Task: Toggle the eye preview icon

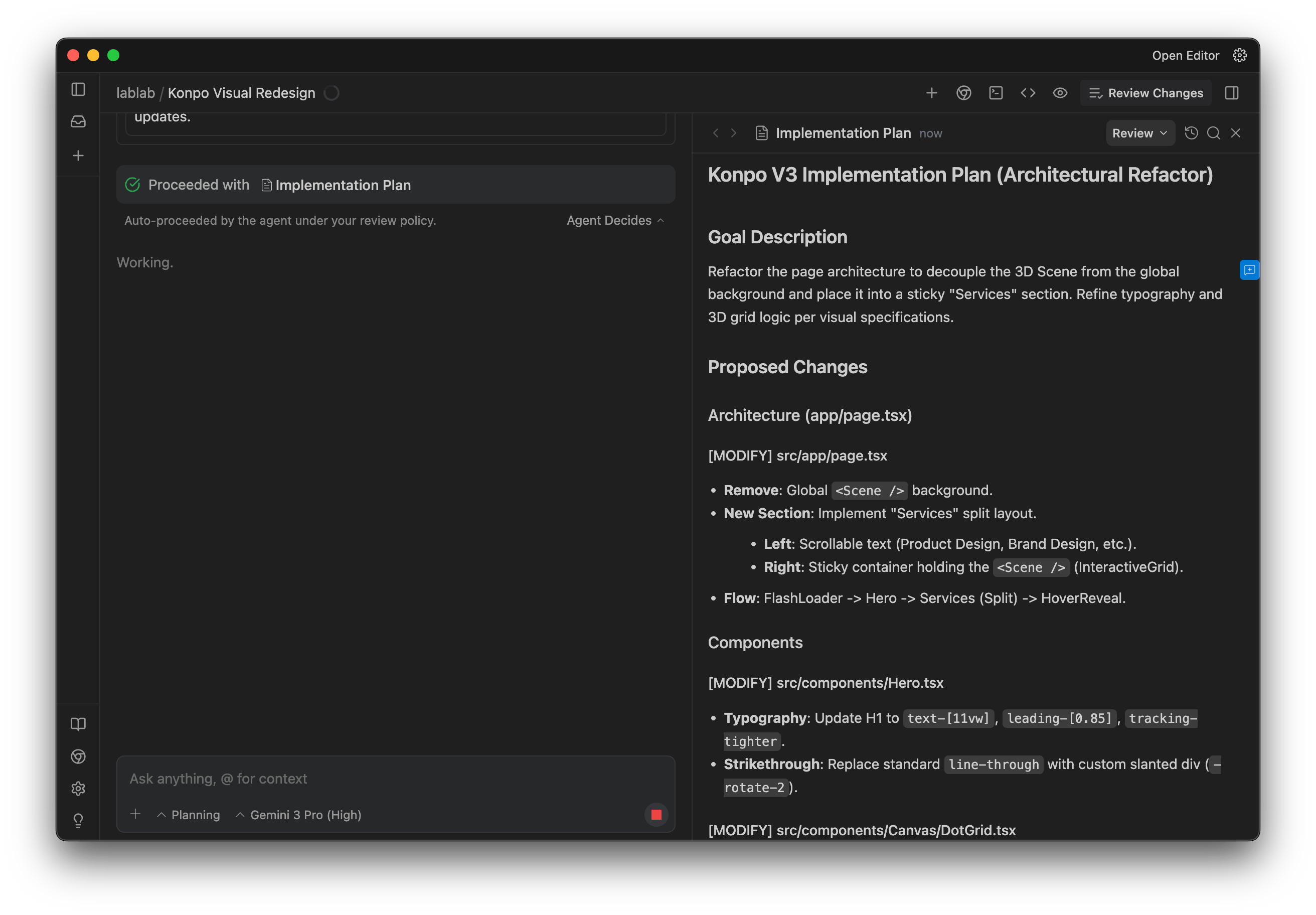Action: tap(1060, 93)
